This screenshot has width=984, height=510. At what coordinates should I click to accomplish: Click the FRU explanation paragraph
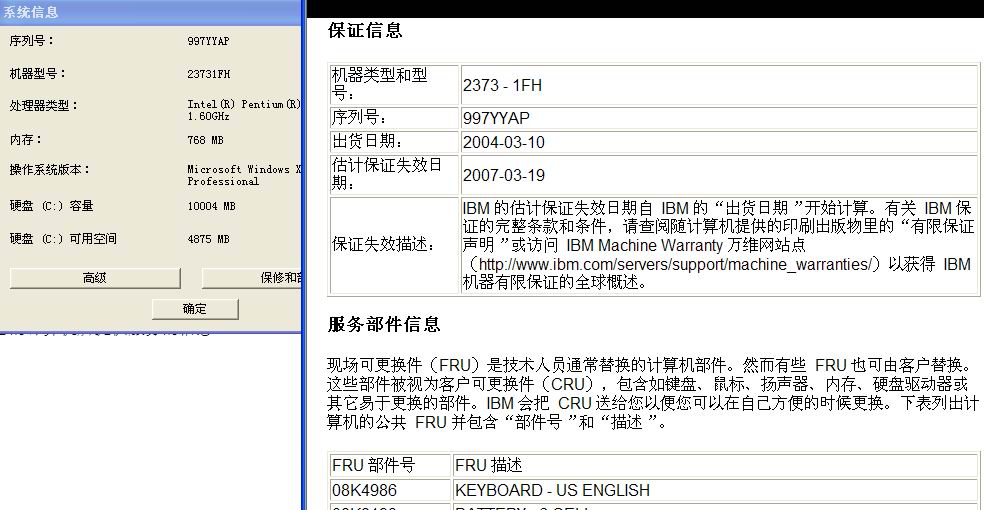(x=653, y=393)
